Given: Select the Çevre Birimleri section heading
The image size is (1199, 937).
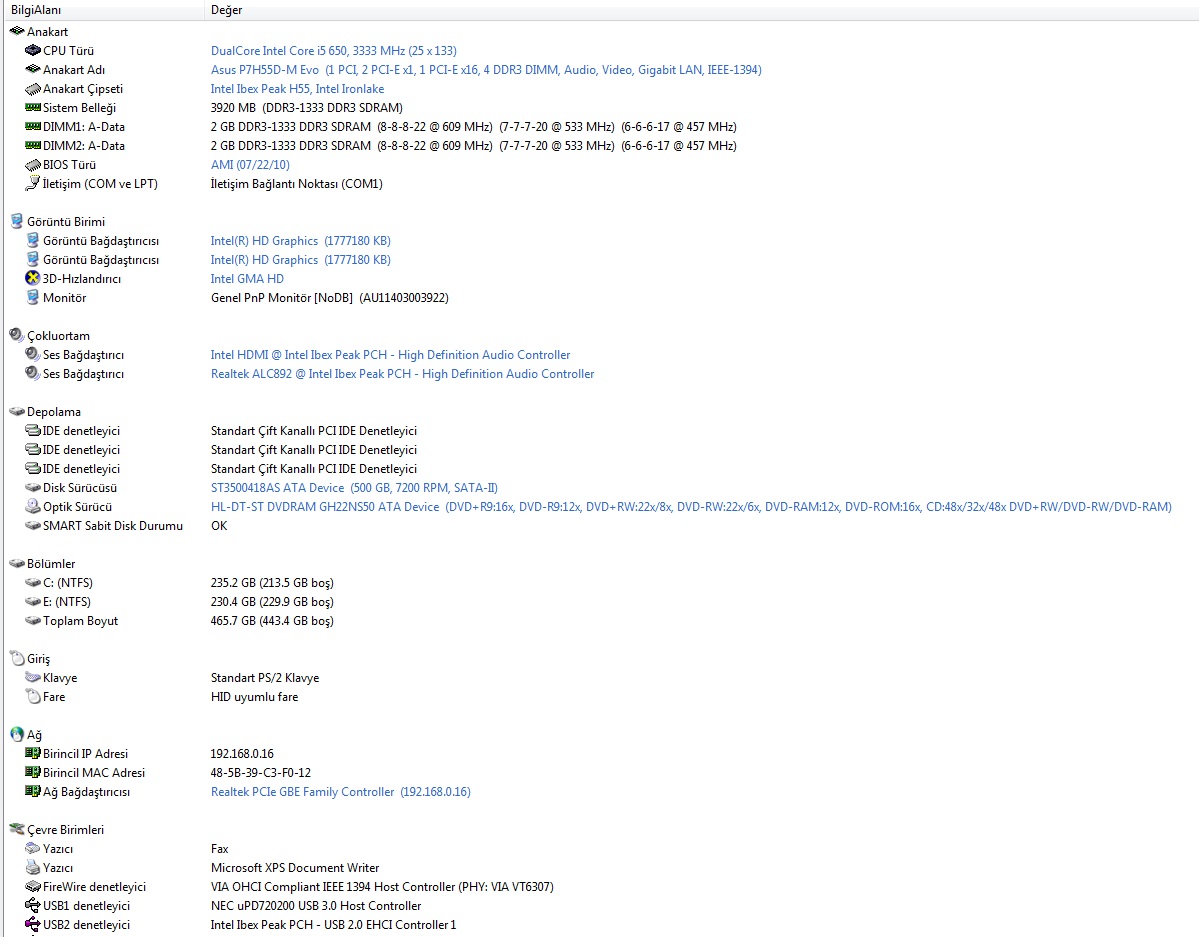Looking at the screenshot, I should pos(65,830).
